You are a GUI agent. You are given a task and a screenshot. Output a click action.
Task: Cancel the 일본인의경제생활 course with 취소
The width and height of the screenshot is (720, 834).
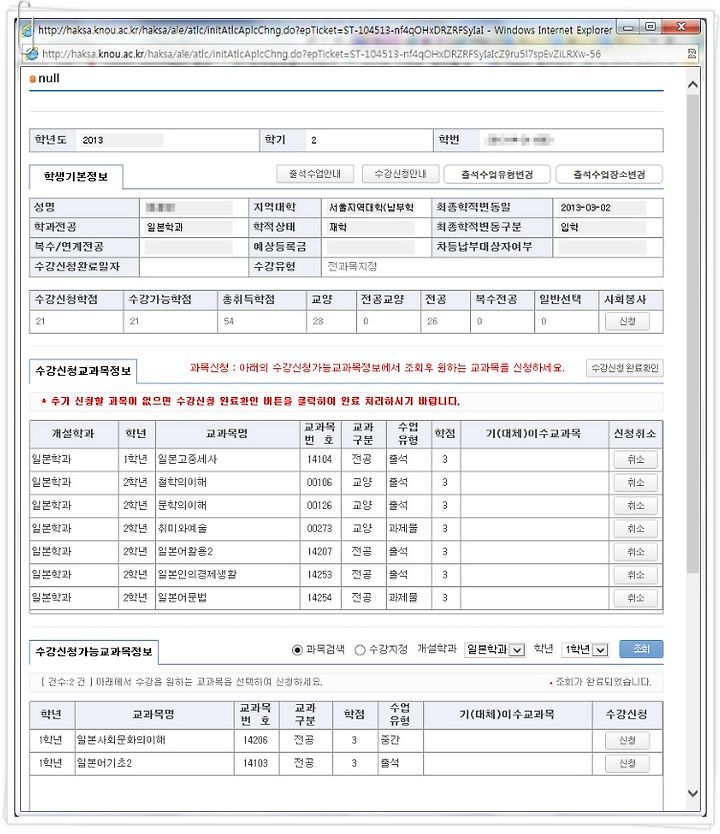635,575
